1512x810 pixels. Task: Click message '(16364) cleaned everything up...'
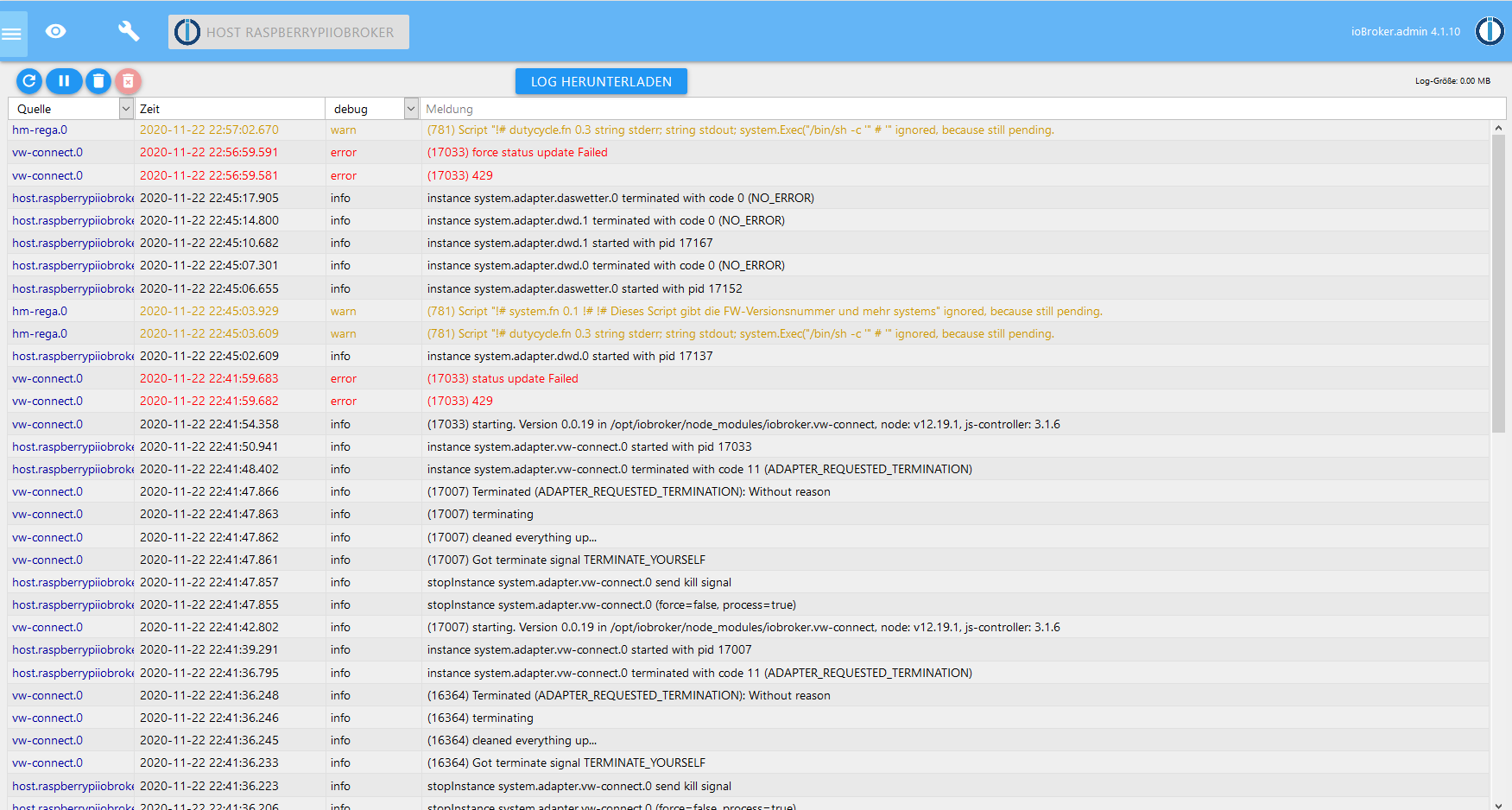point(512,740)
